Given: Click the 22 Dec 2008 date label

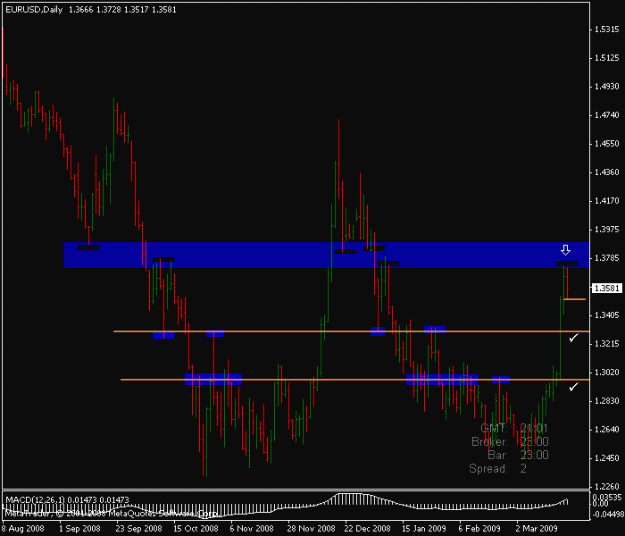Looking at the screenshot, I should click(367, 528).
